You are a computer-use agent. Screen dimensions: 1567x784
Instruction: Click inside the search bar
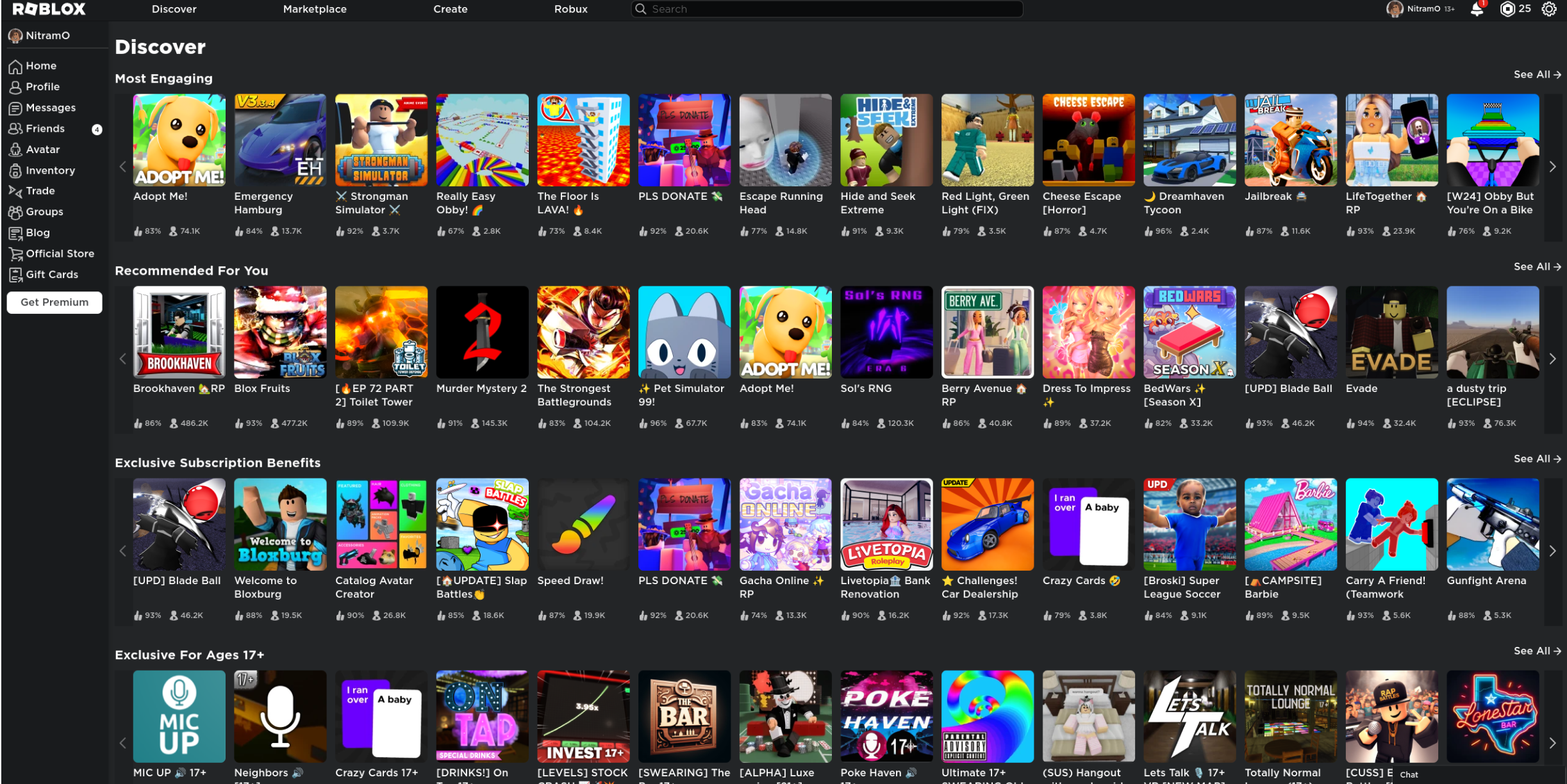coord(825,9)
